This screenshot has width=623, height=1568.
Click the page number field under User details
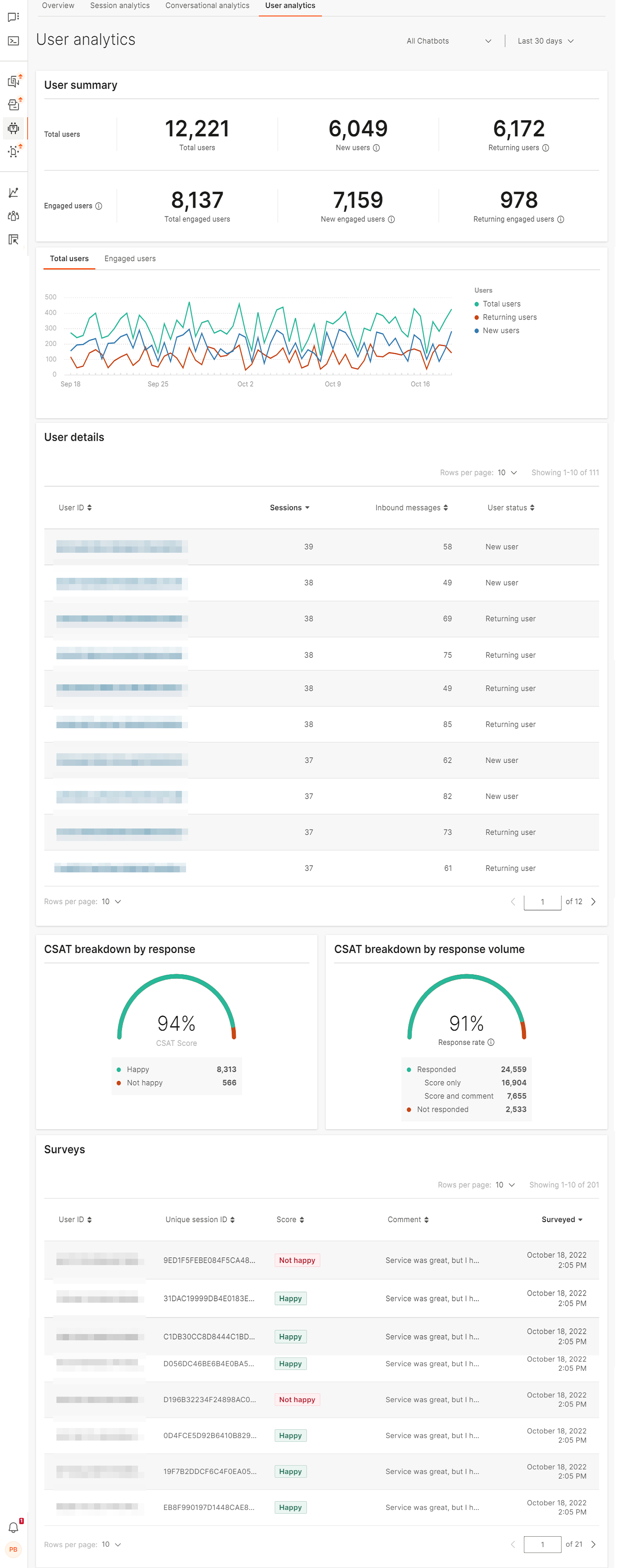pos(542,902)
